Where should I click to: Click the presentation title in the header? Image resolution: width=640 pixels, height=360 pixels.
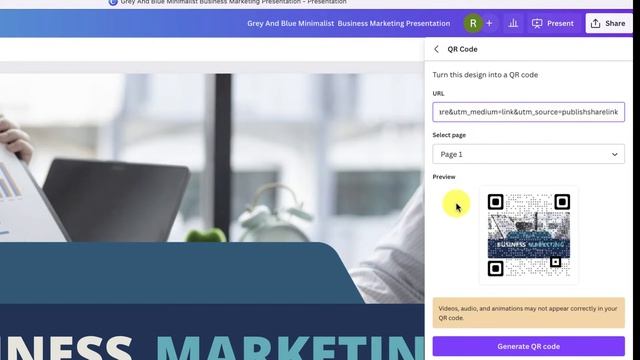pyautogui.click(x=349, y=24)
